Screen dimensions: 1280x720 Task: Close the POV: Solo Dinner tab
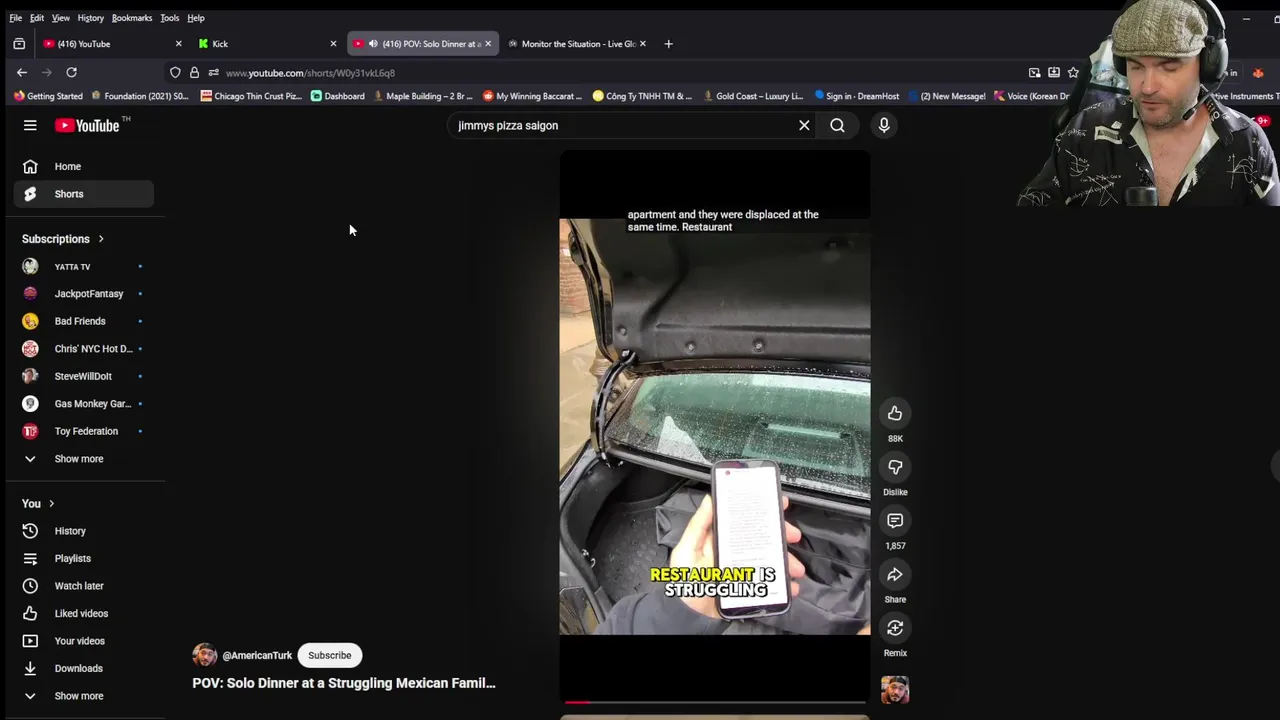(488, 44)
